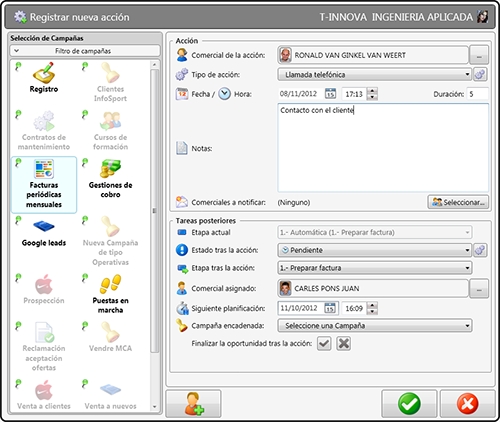Click the add contact person button
The width and height of the screenshot is (500, 422).
tap(194, 403)
